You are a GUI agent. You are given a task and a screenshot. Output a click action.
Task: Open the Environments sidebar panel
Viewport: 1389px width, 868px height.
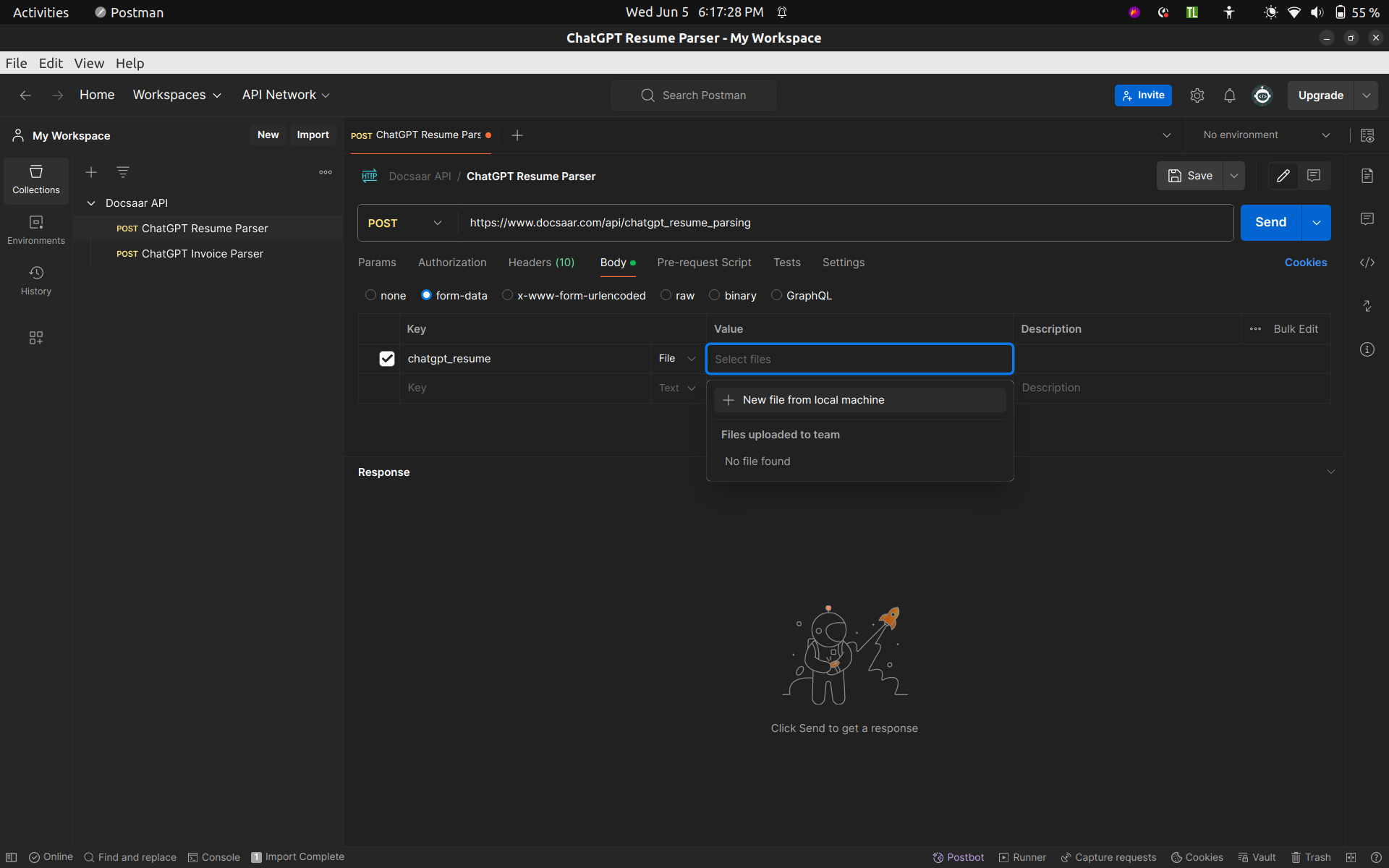(x=36, y=230)
